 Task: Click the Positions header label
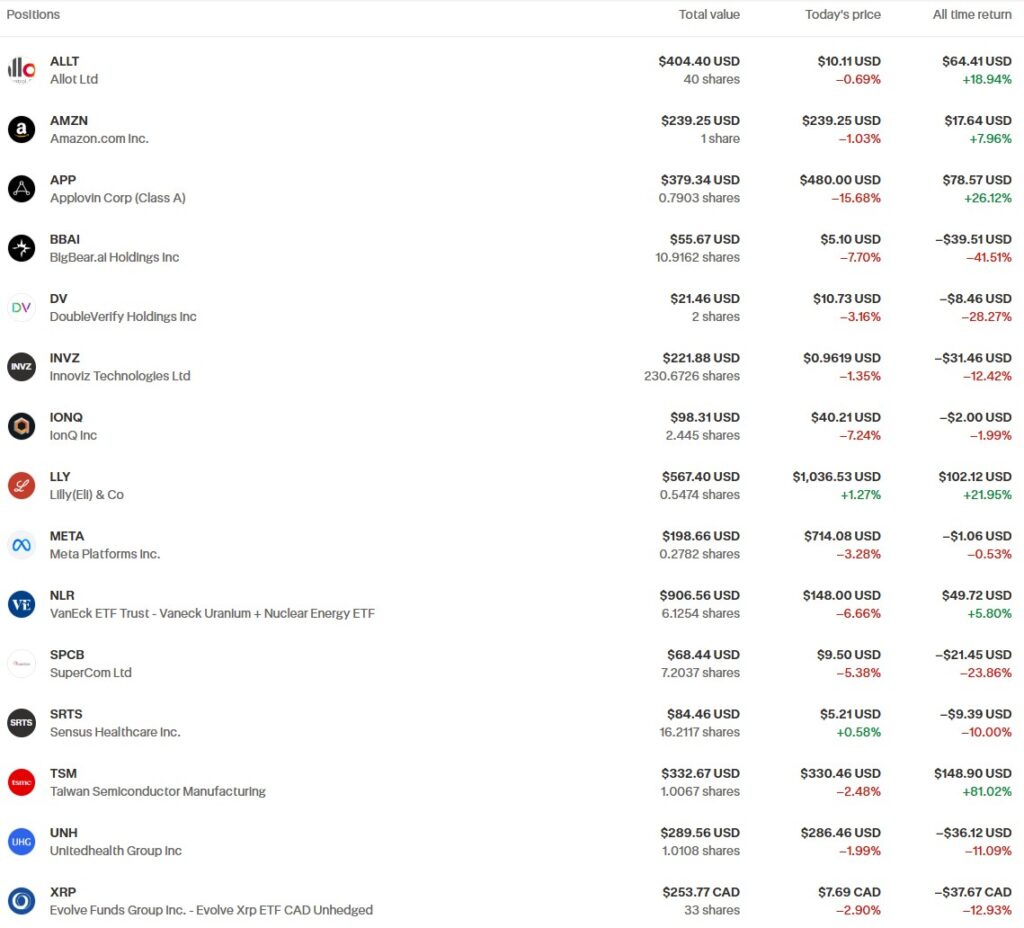coord(34,14)
